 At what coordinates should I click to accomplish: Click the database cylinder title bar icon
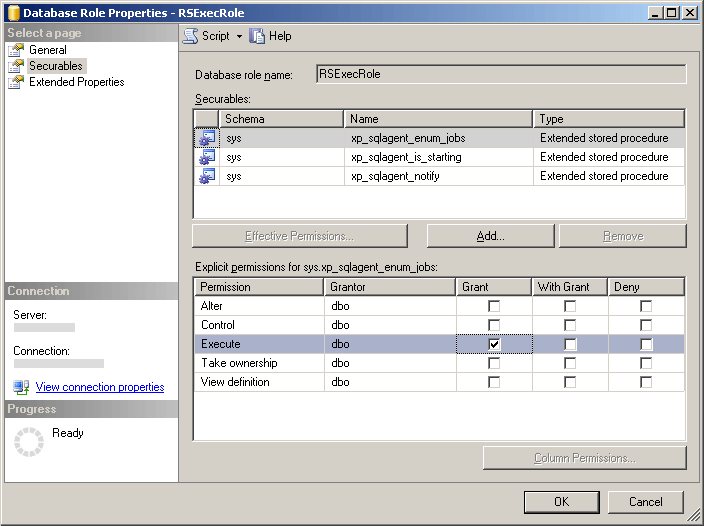14,13
